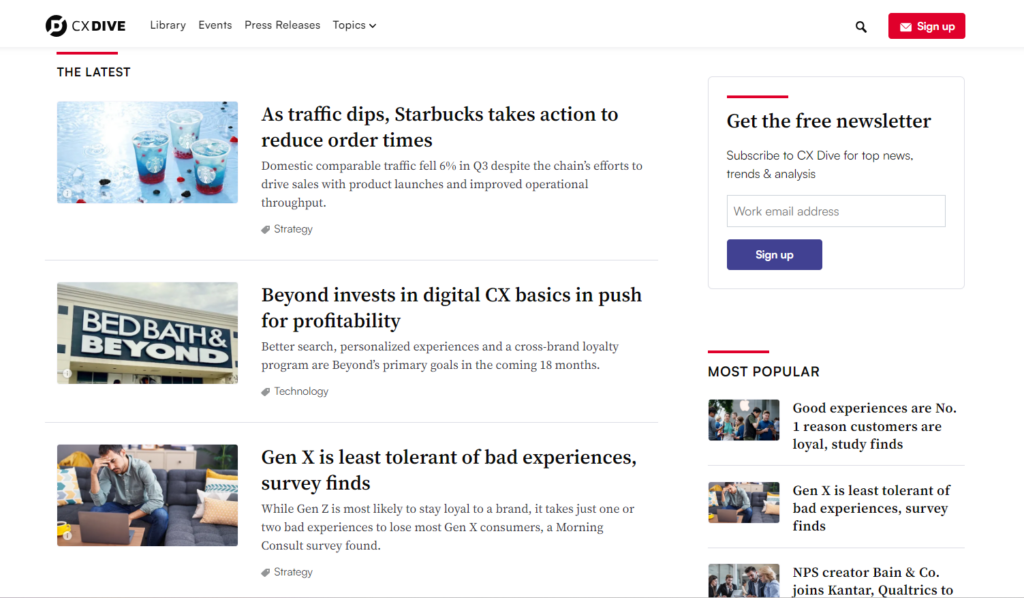
Task: Open Beyond digital CX basics headline
Action: point(451,307)
